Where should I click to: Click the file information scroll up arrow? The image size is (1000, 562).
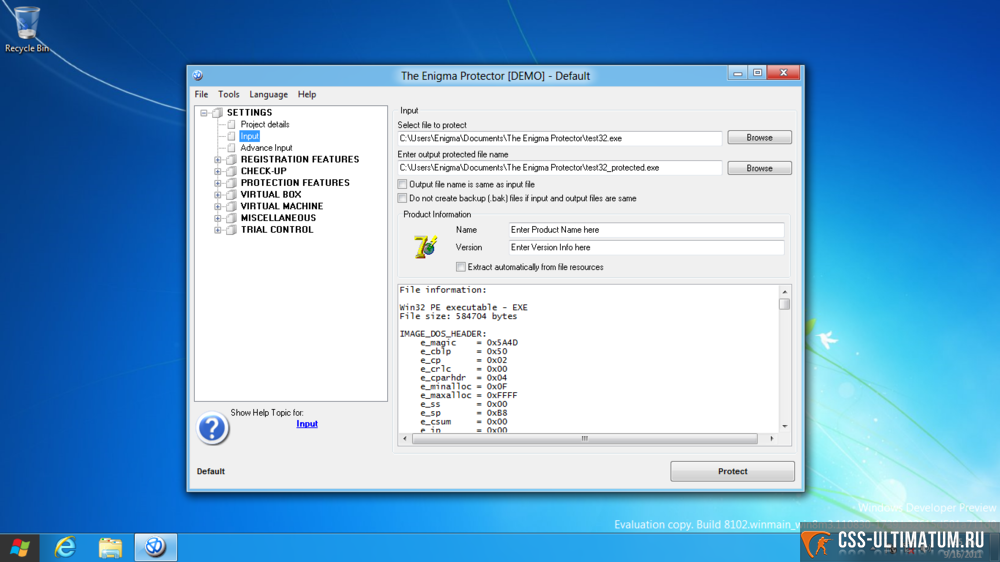pos(784,292)
